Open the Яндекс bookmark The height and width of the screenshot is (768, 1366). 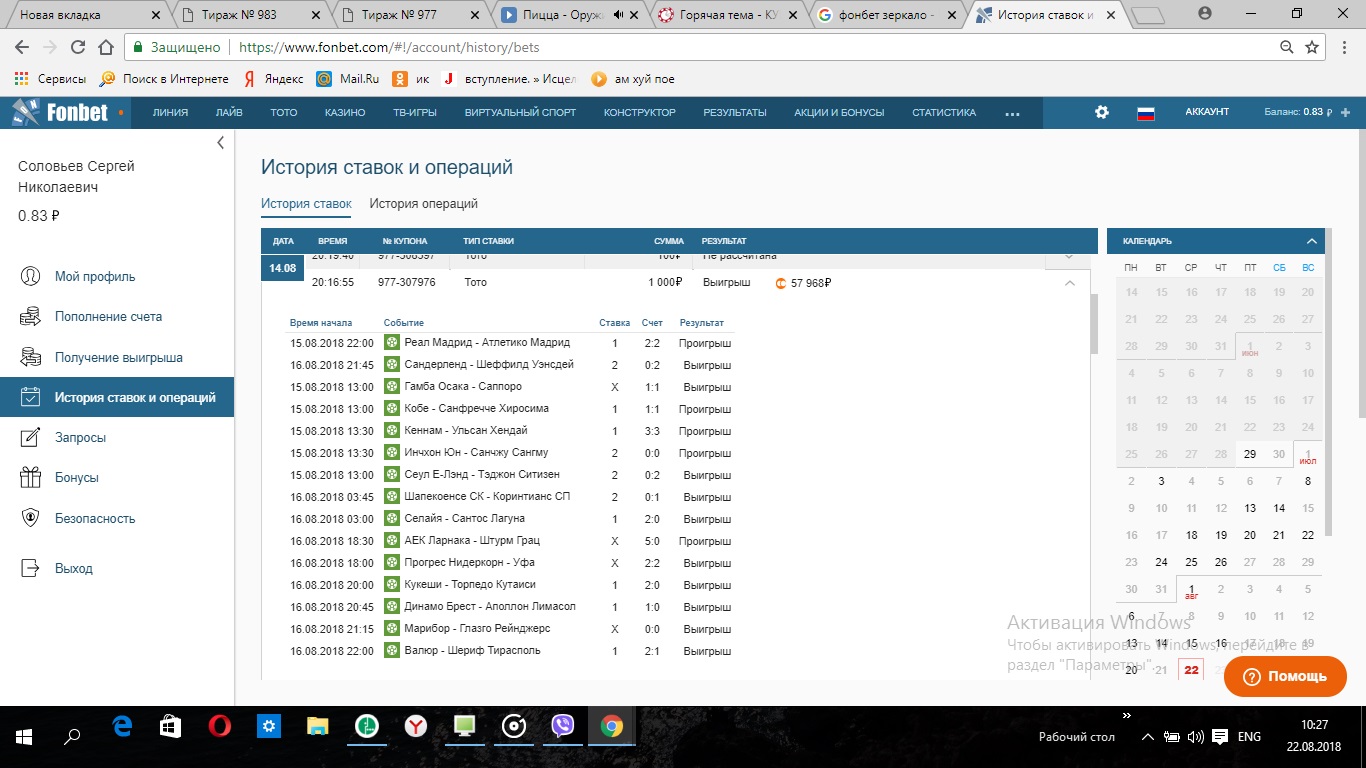coord(273,79)
